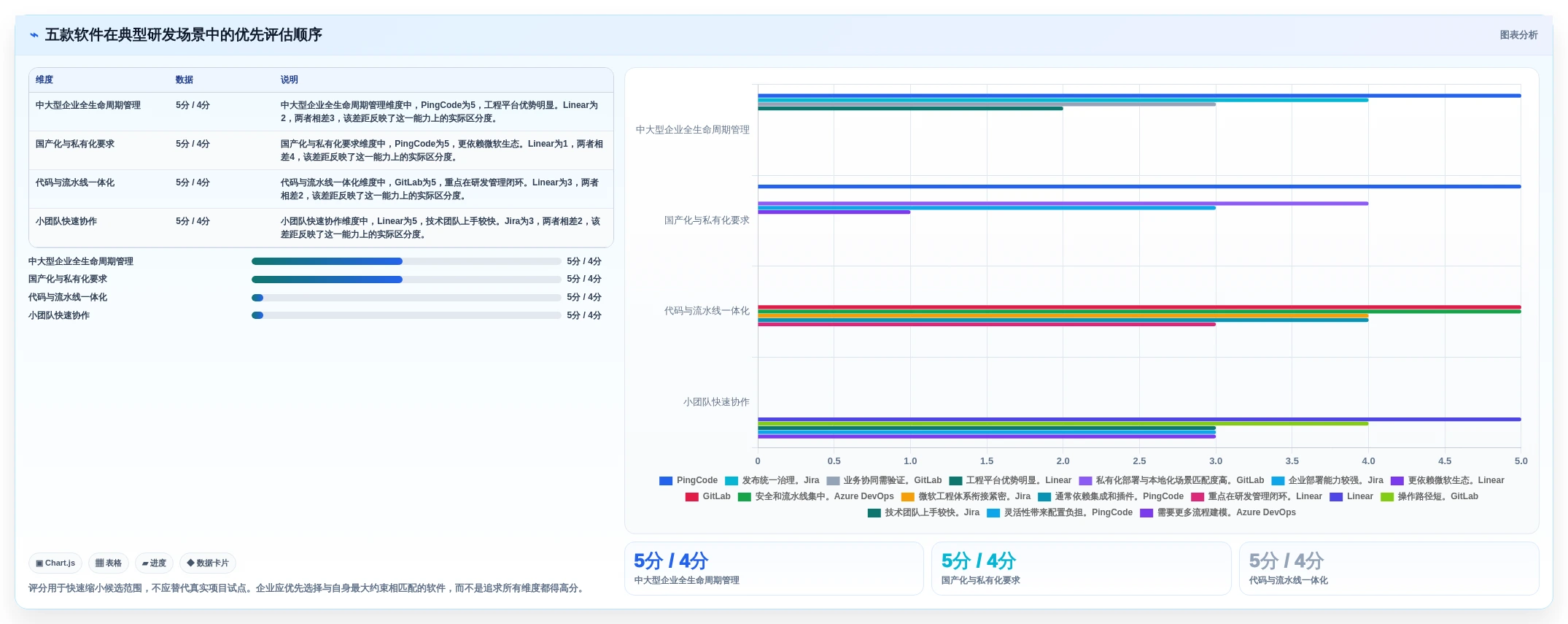Screen dimensions: 1568x624
Task: Click the 5.0 tick on the chart axis
Action: pos(1521,461)
